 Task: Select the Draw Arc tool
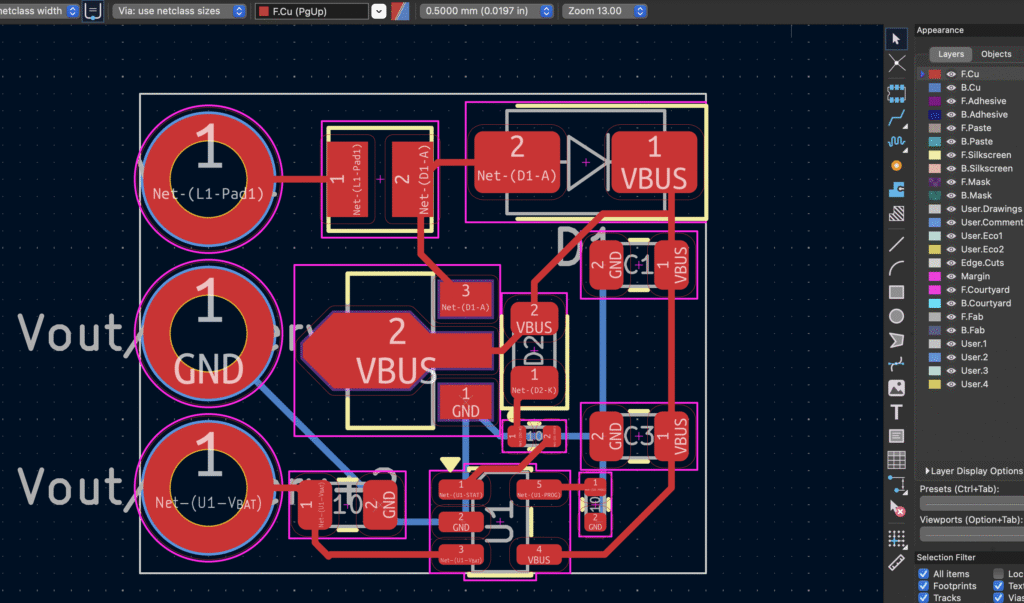(x=897, y=267)
